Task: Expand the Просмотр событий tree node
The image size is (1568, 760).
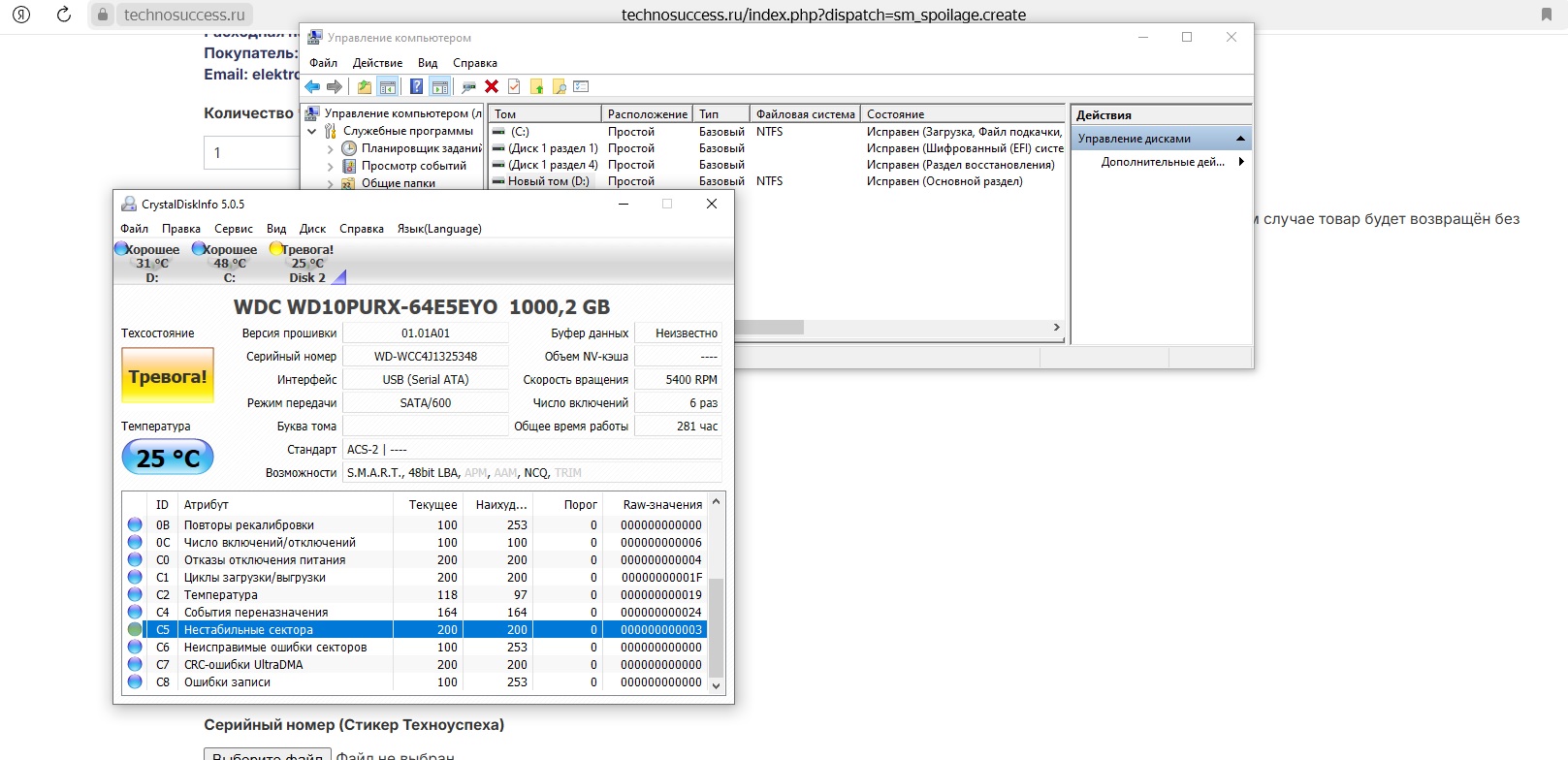Action: tap(330, 167)
